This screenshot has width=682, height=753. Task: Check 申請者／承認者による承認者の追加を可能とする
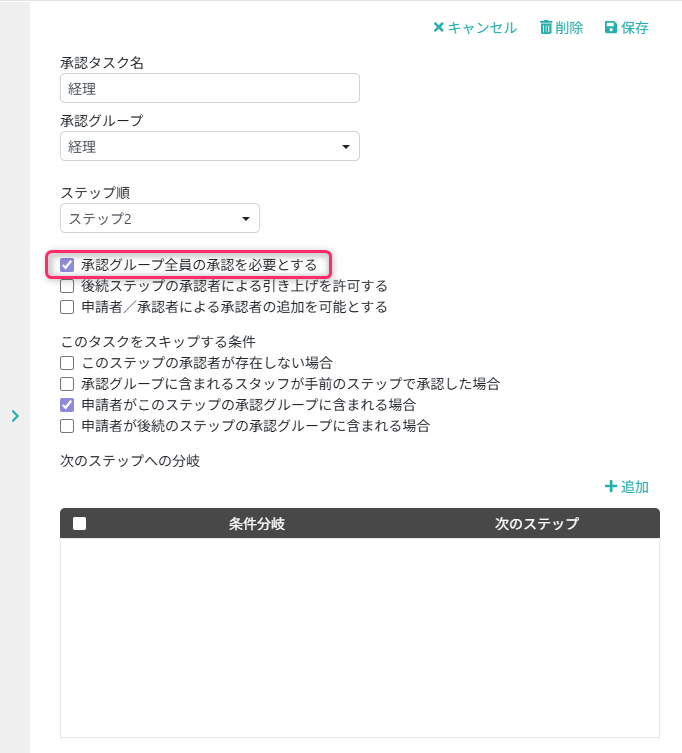tap(67, 307)
